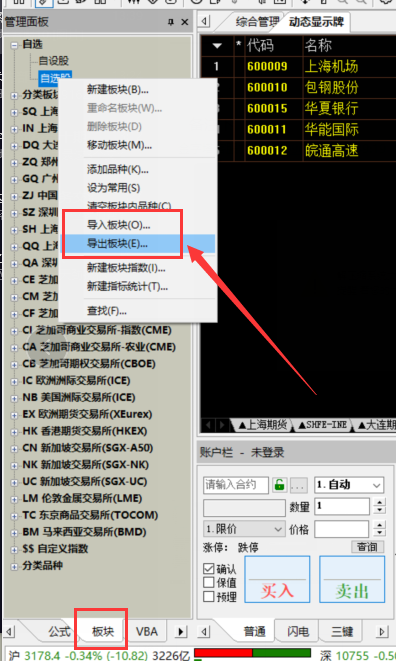
Task: Toggle the 确认 checkbox
Action: [209, 569]
